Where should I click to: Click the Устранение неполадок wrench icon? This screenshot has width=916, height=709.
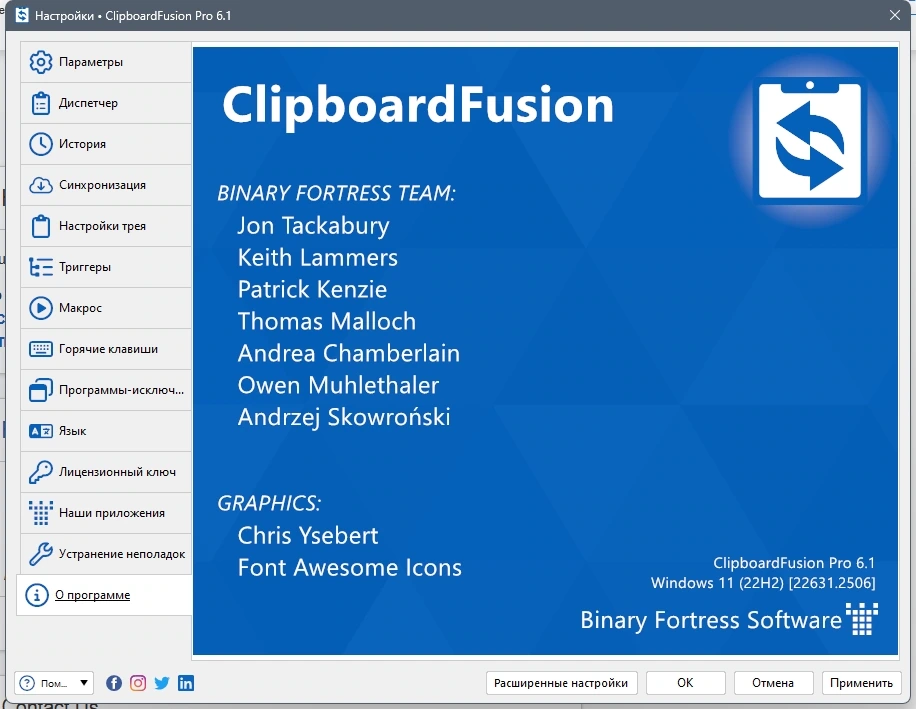pos(40,554)
